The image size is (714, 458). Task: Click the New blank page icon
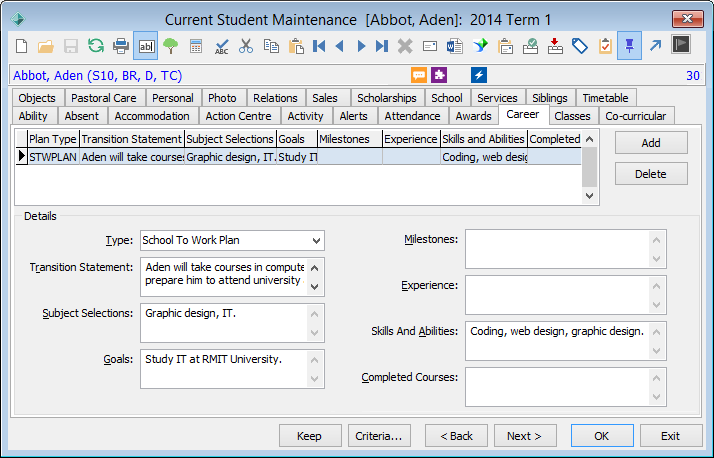22,46
